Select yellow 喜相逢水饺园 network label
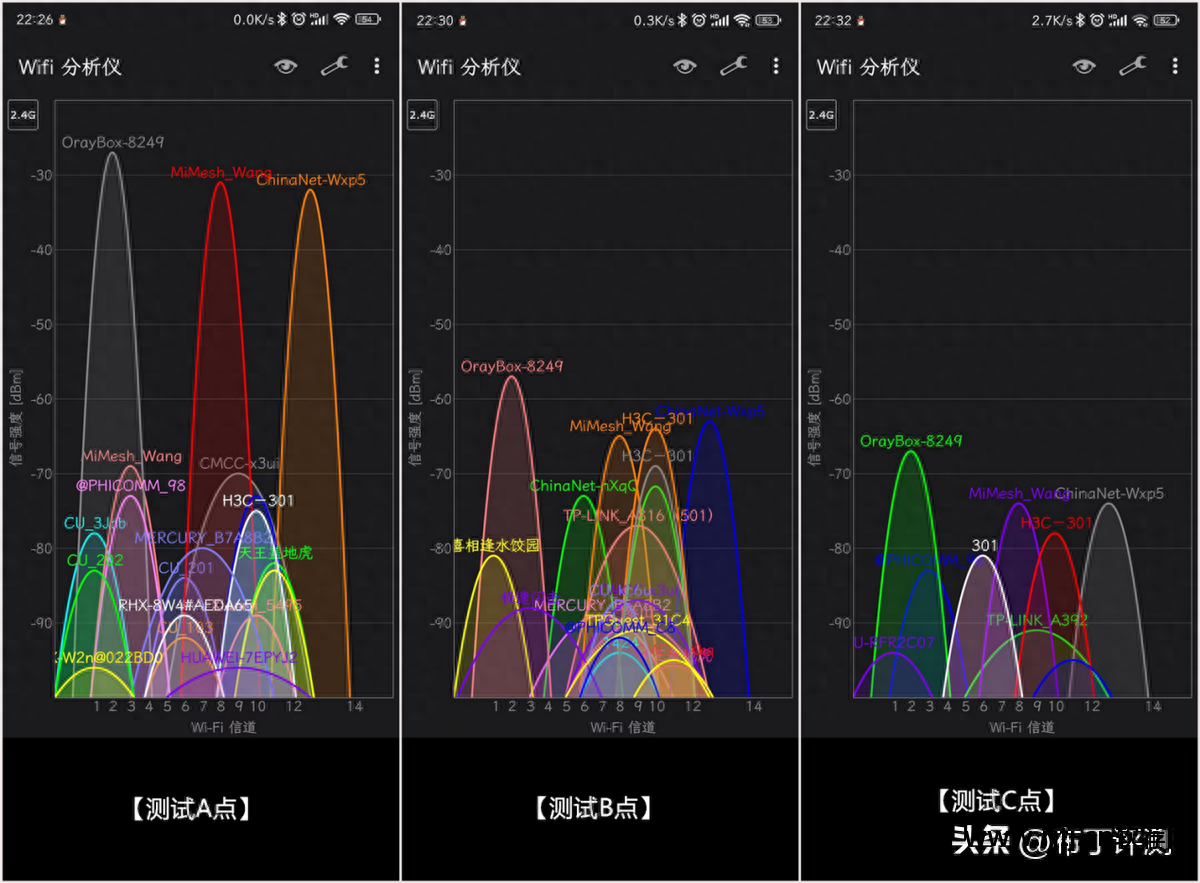This screenshot has width=1200, height=883. [x=496, y=546]
